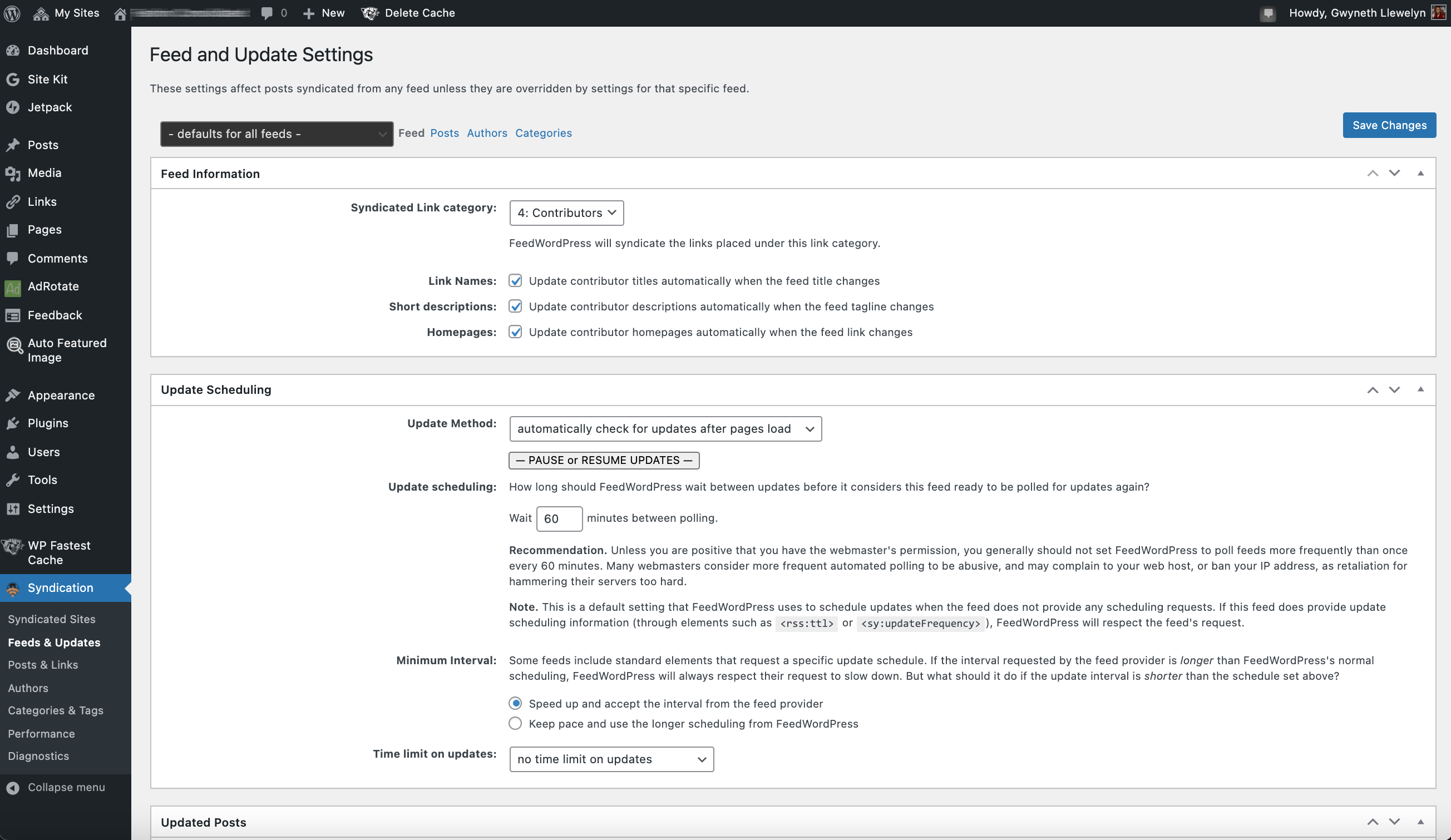This screenshot has height=840, width=1451.
Task: Collapse the Feed Information panel triangle
Action: [1420, 174]
